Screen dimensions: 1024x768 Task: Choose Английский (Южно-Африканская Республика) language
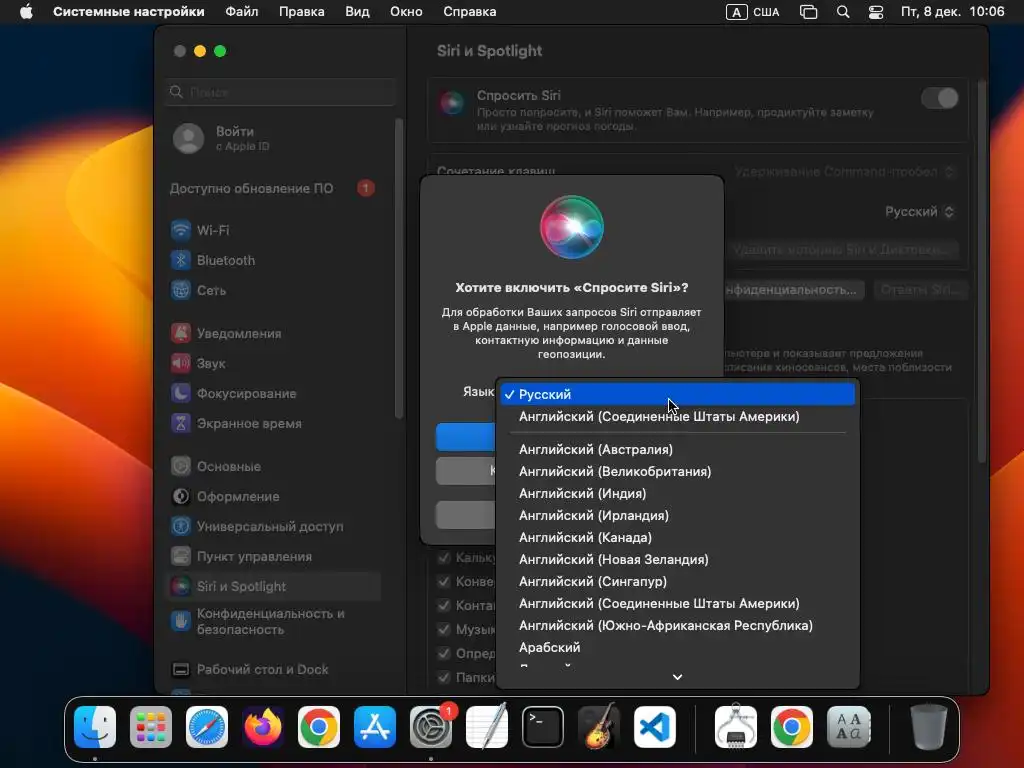[677, 626]
